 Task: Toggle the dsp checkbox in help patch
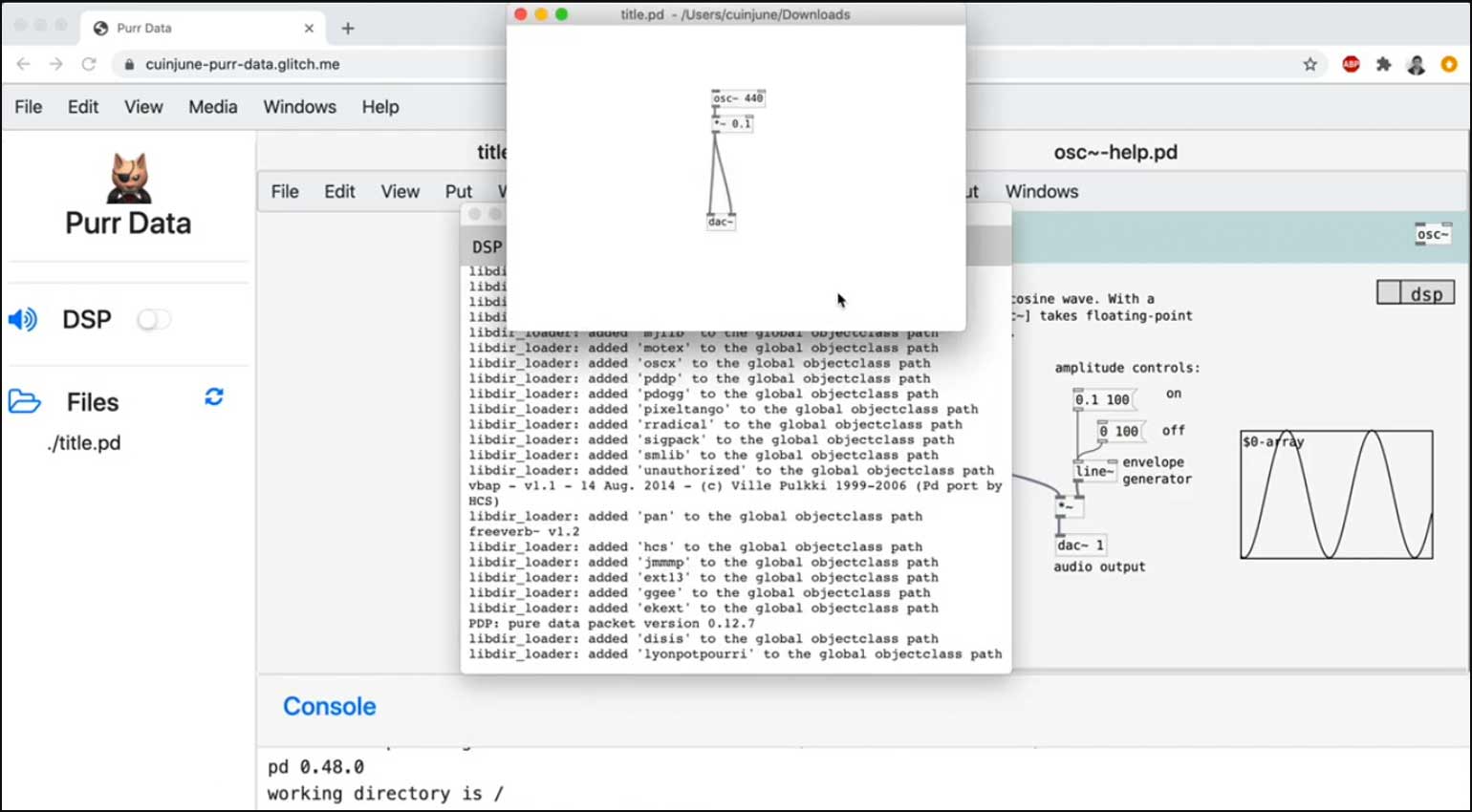[1389, 292]
